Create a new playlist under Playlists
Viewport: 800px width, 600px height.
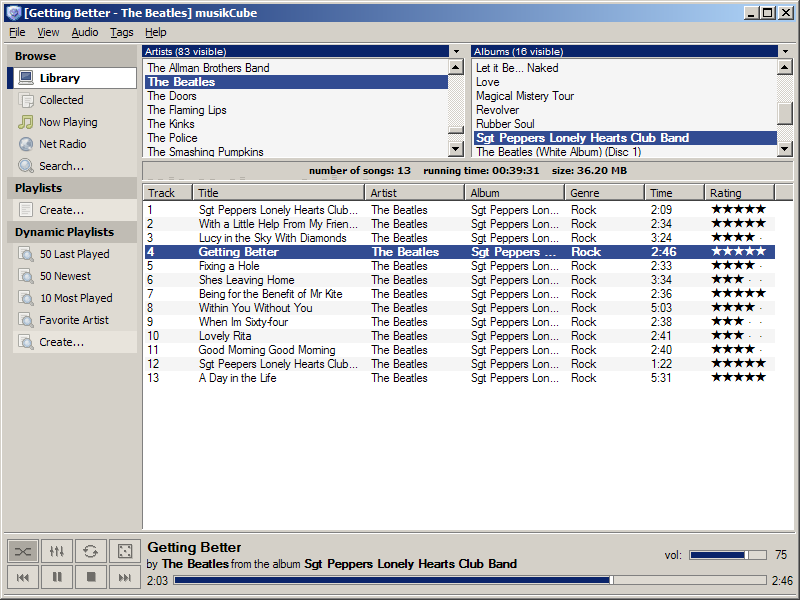coord(75,210)
